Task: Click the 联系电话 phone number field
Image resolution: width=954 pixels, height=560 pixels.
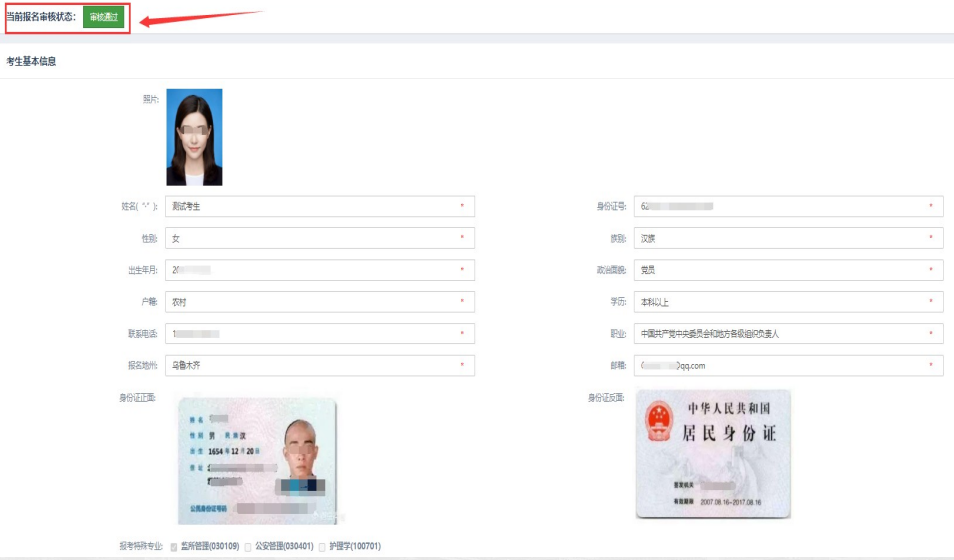Action: pyautogui.click(x=319, y=334)
